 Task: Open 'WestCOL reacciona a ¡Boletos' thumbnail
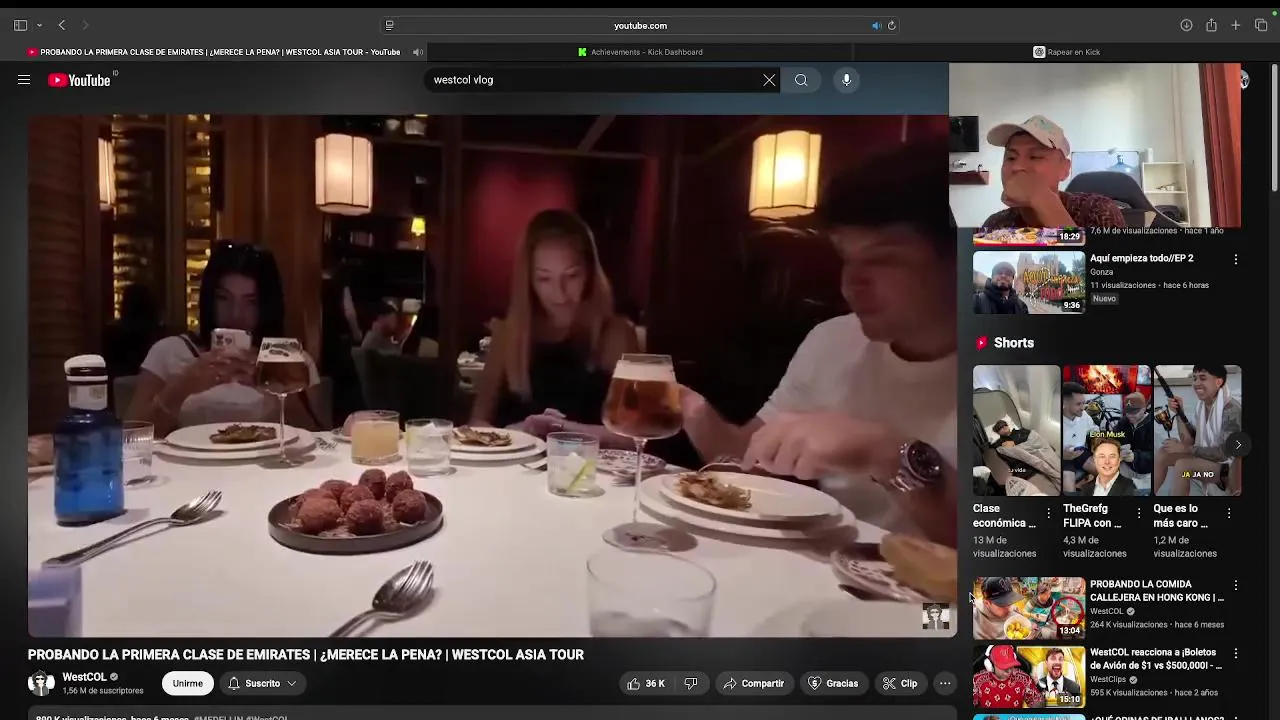coord(1029,677)
